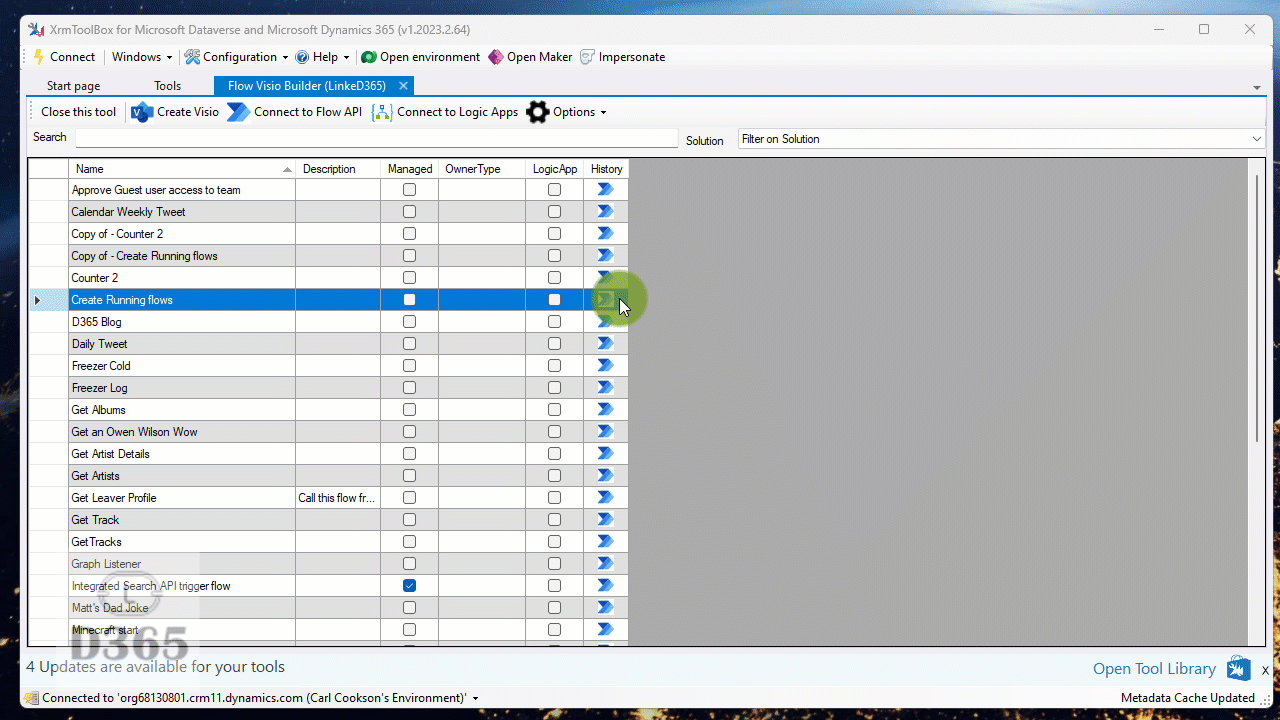Toggle Managed checkbox for Approve Guest user access
Screen dimensions: 1280x720
[x=409, y=189]
